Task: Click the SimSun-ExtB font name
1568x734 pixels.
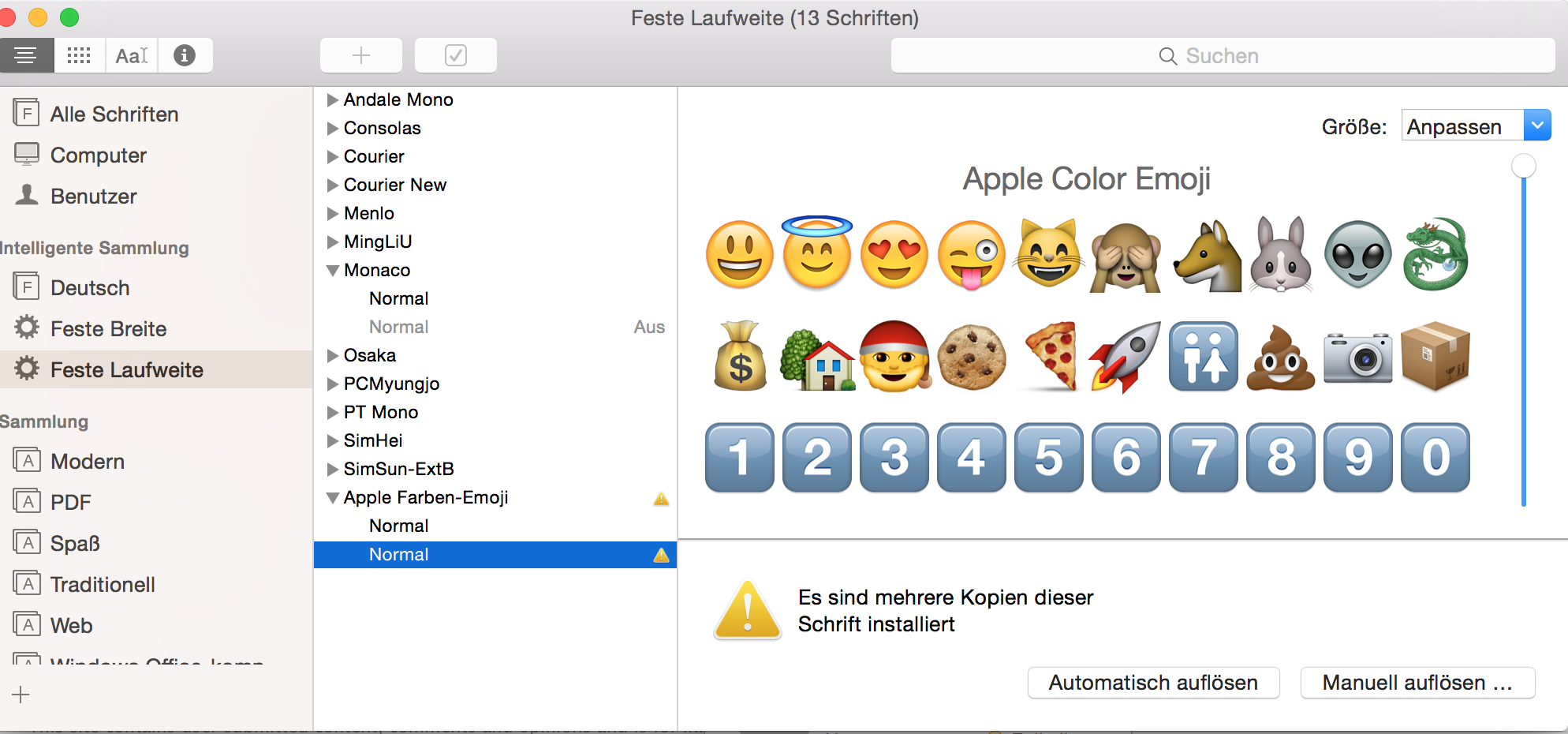Action: (x=398, y=469)
